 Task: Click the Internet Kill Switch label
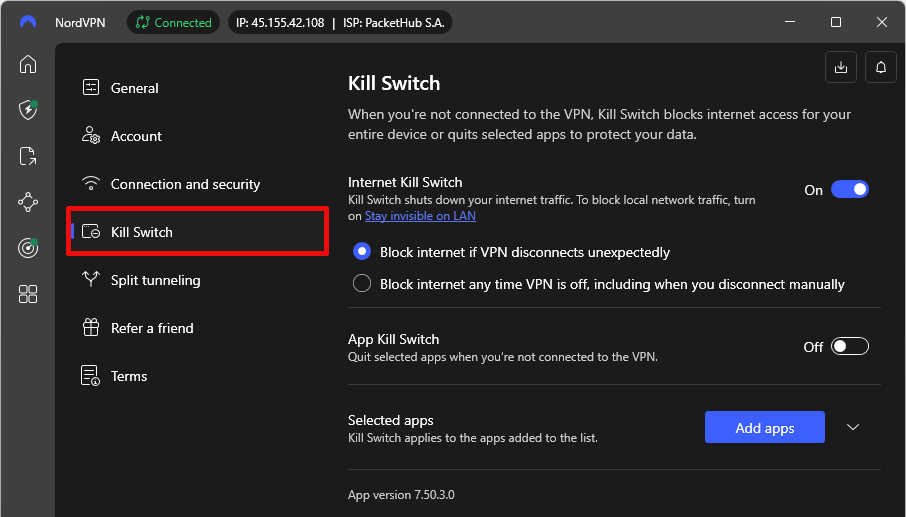[405, 182]
